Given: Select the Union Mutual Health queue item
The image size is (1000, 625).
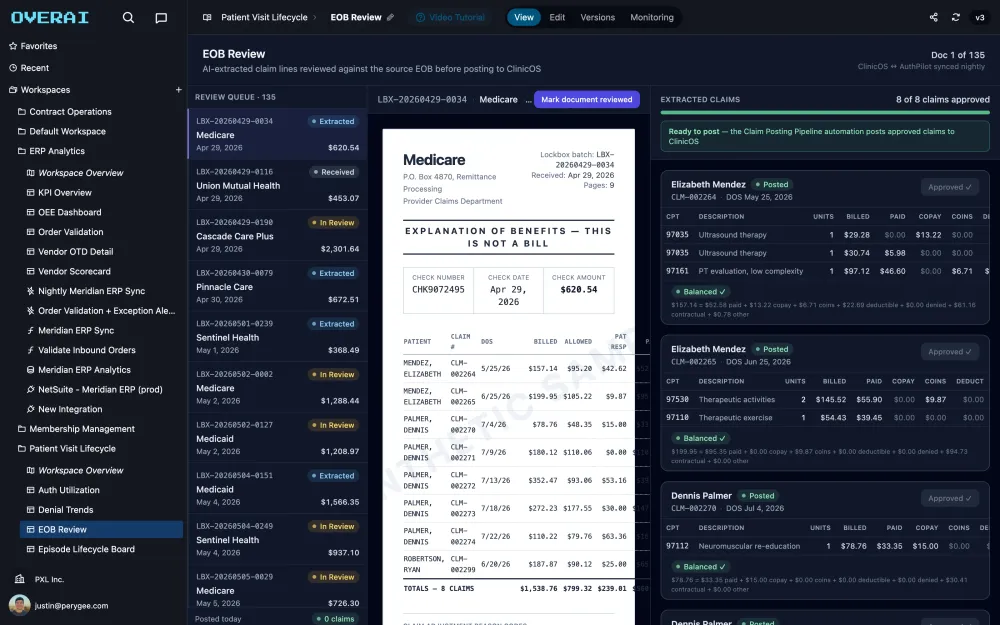Looking at the screenshot, I should (x=277, y=185).
